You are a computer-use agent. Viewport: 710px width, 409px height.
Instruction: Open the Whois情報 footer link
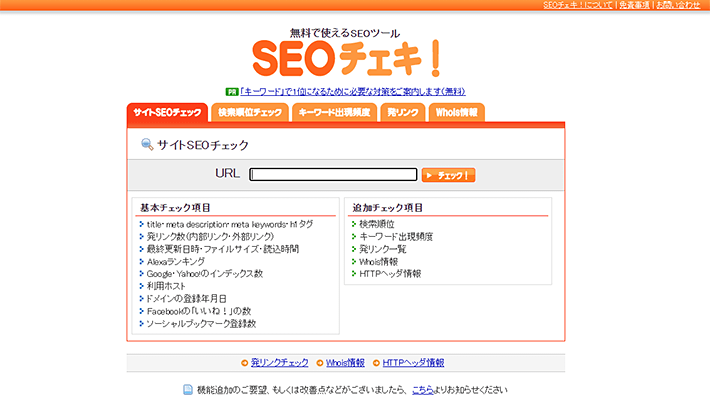[x=345, y=363]
